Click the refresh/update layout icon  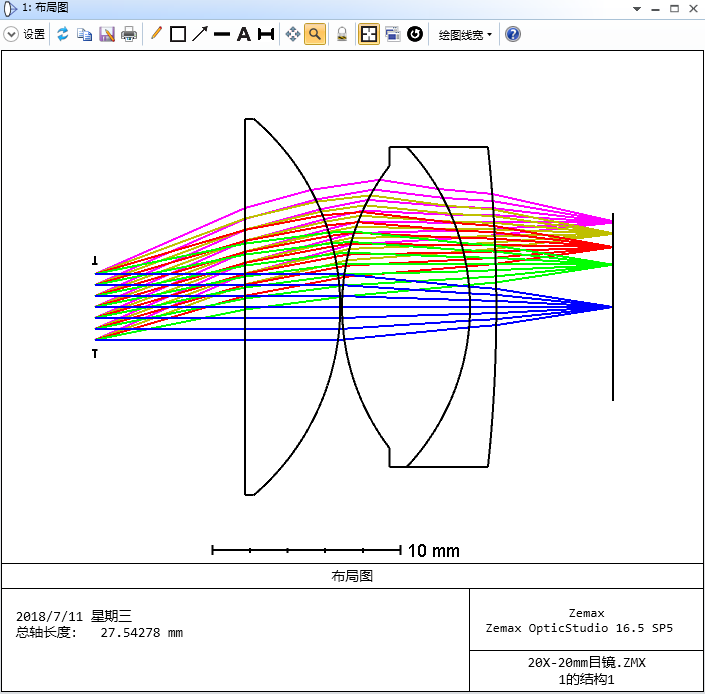pyautogui.click(x=62, y=34)
